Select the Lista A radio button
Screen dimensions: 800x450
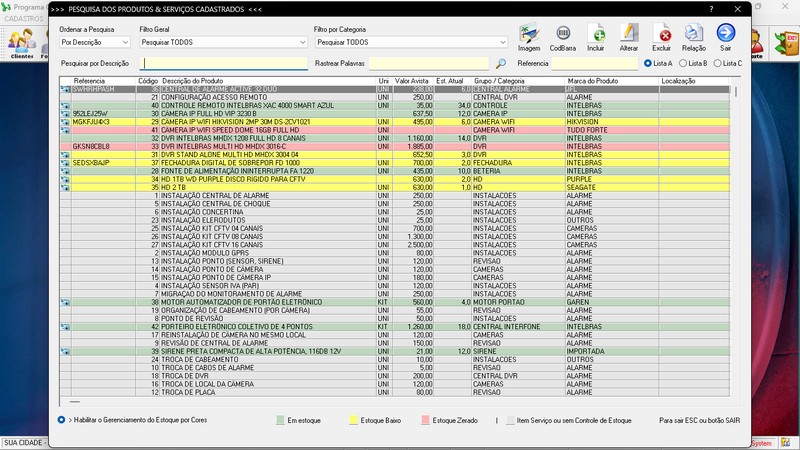(x=648, y=63)
